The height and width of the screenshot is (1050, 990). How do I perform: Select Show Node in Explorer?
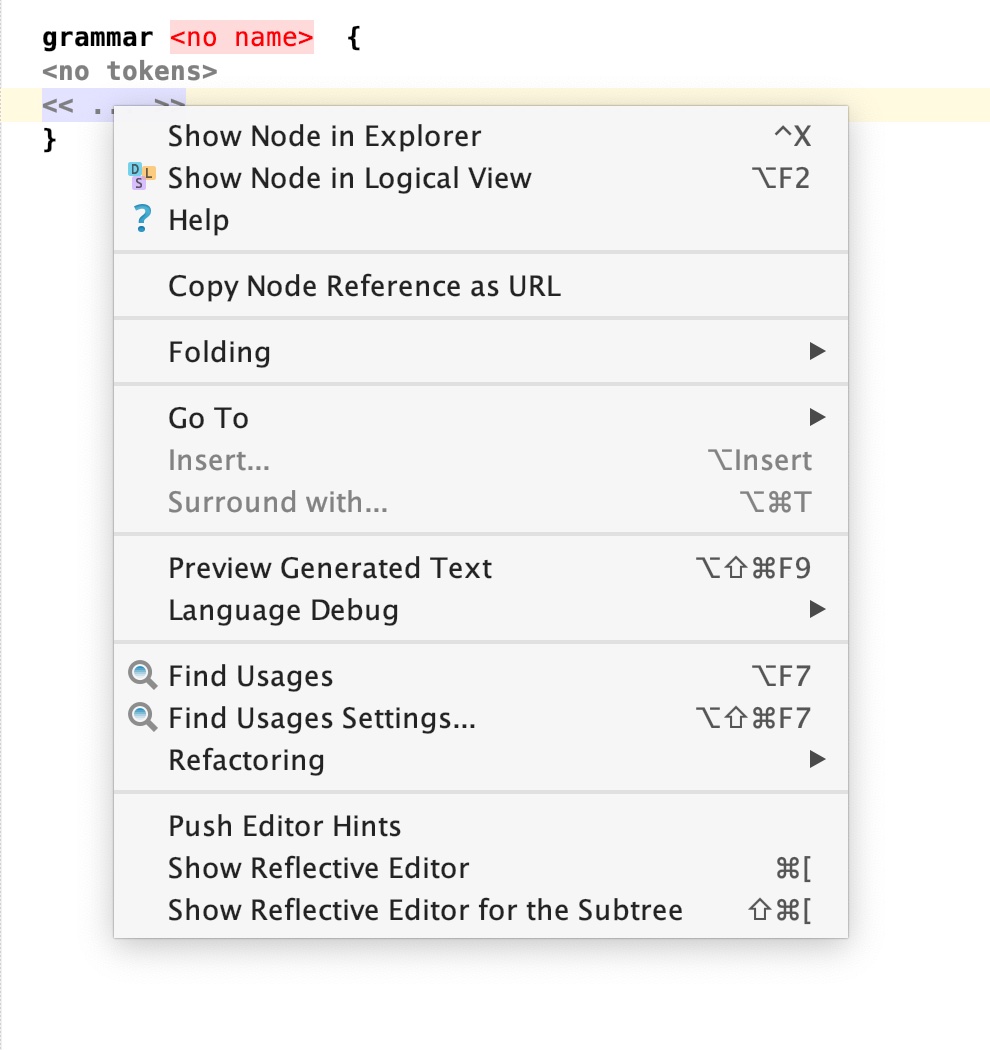324,136
